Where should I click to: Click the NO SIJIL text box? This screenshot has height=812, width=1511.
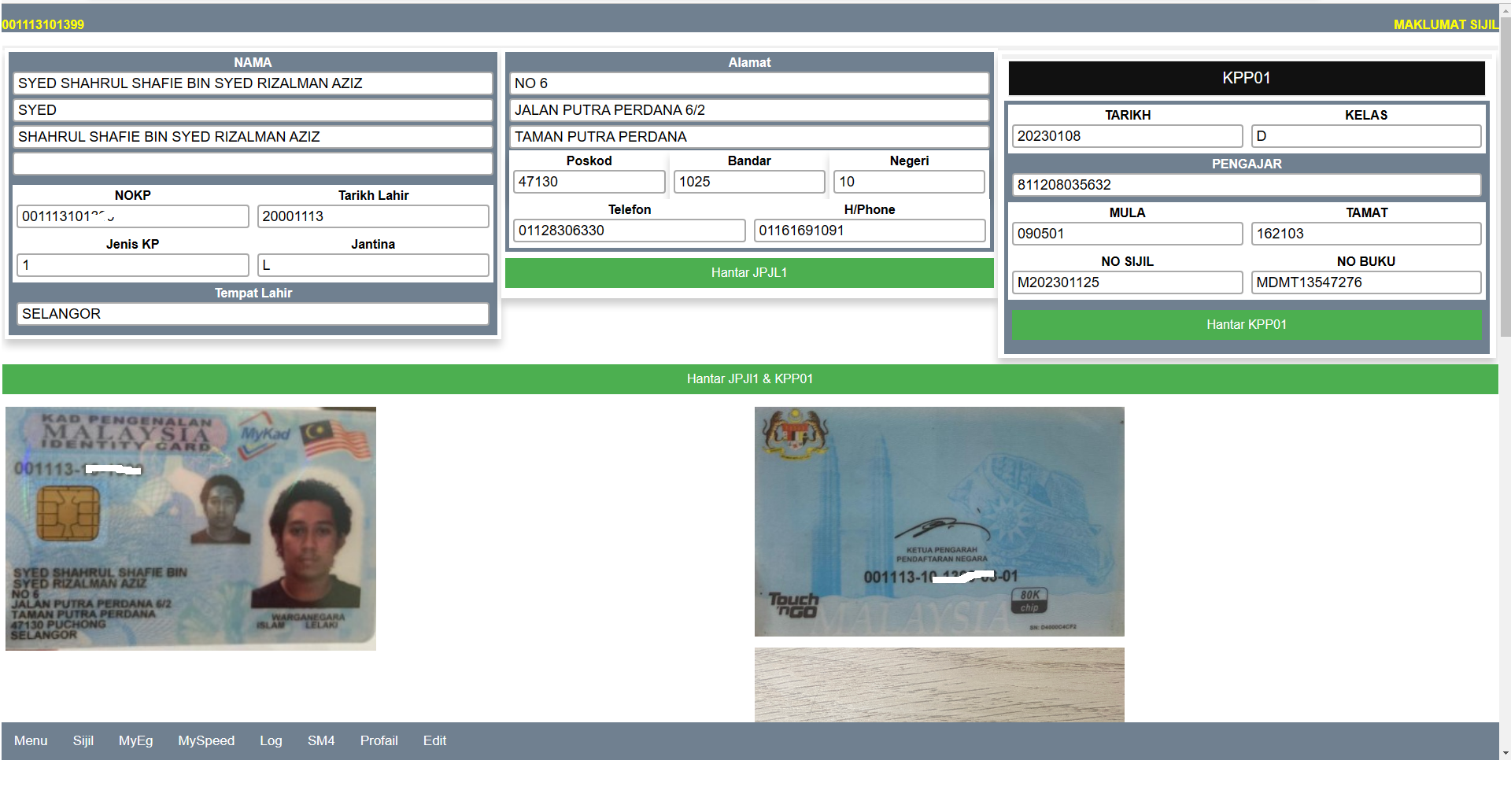coord(1127,282)
